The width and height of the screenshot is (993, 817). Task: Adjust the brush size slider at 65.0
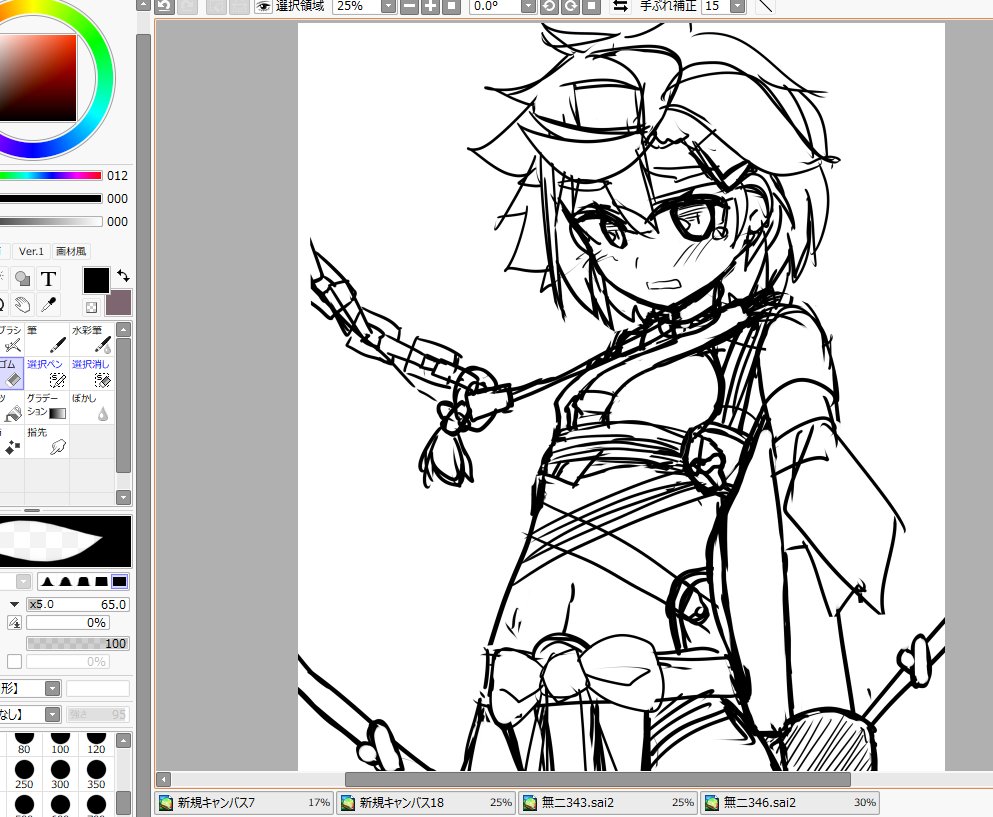[78, 604]
